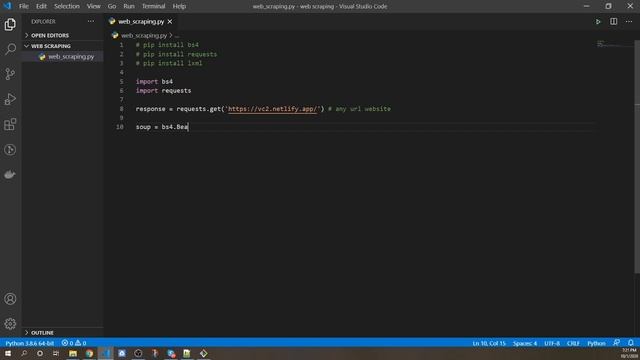Image resolution: width=640 pixels, height=360 pixels.
Task: Follow the https://vc2.netlify.app/ URL link
Action: coord(272,109)
